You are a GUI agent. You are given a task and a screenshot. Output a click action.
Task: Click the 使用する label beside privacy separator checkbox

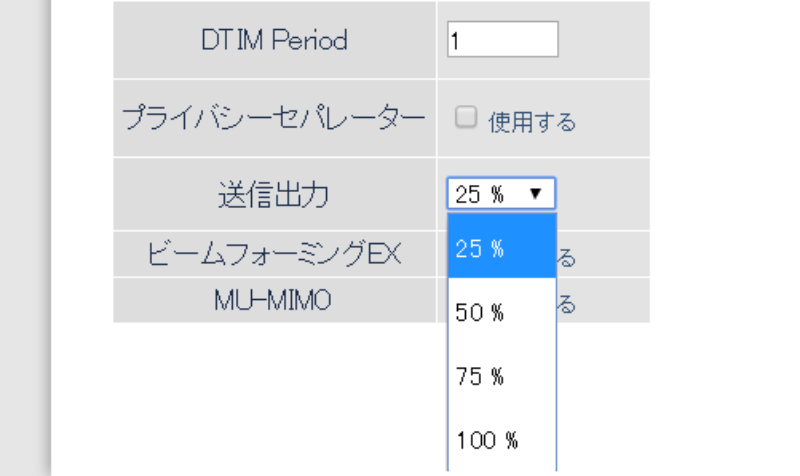[x=532, y=122]
